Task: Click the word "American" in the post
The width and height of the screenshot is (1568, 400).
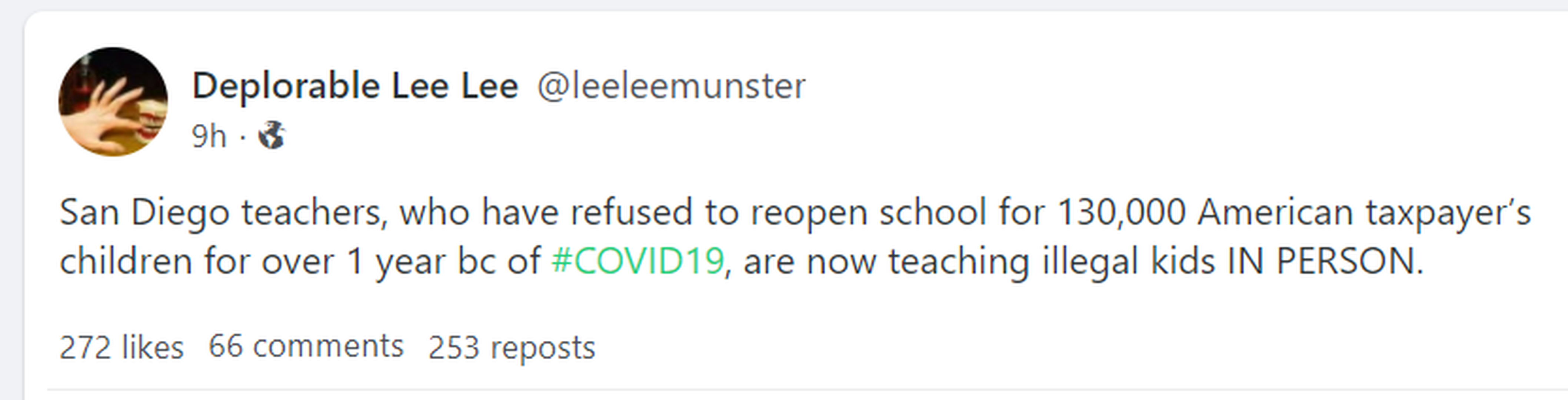Action: point(1275,213)
